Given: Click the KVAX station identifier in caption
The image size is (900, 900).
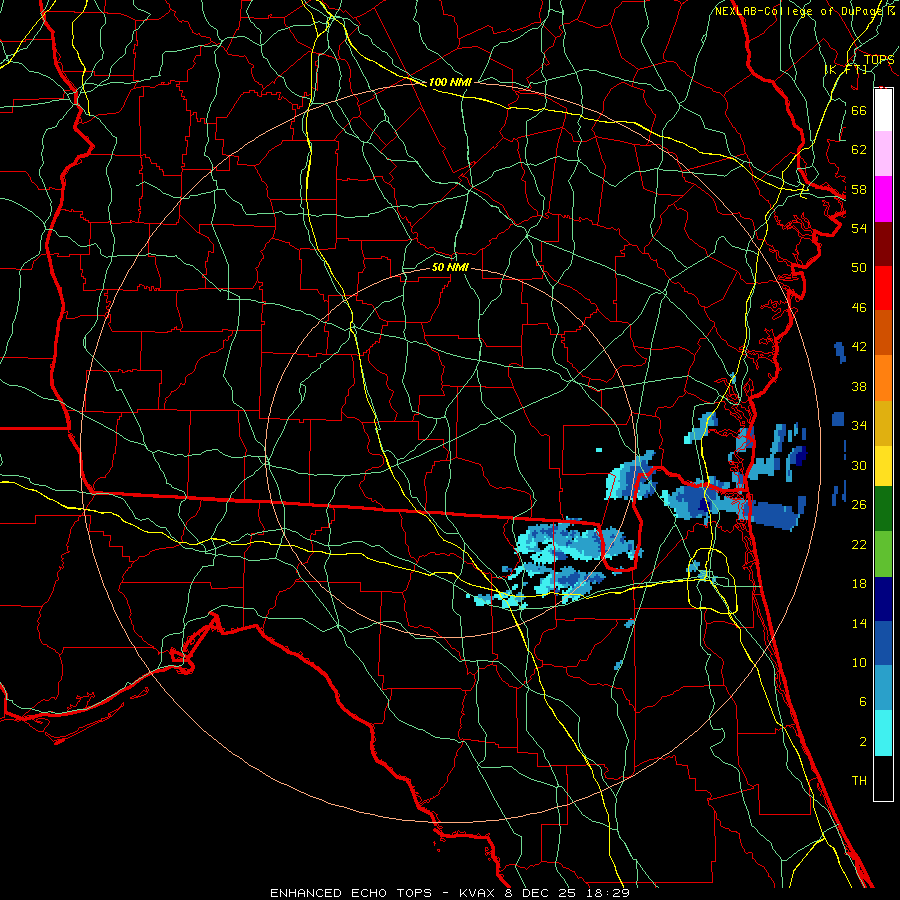Looking at the screenshot, I should pyautogui.click(x=478, y=893).
